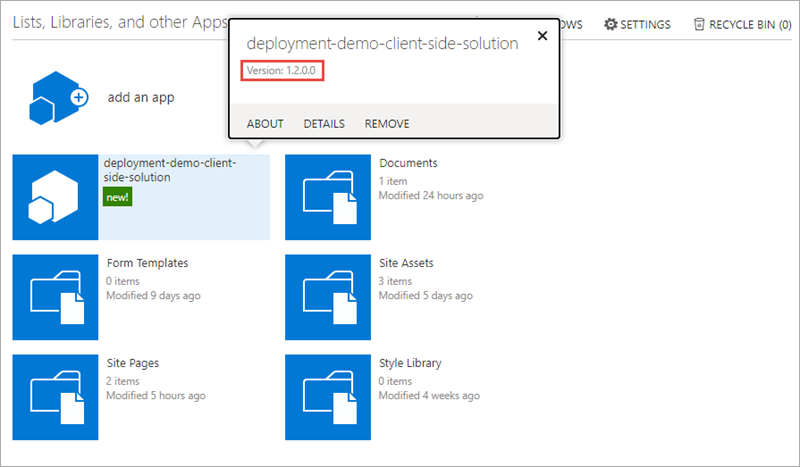The image size is (800, 467).
Task: Choose REMOVE in the callout
Action: point(387,124)
